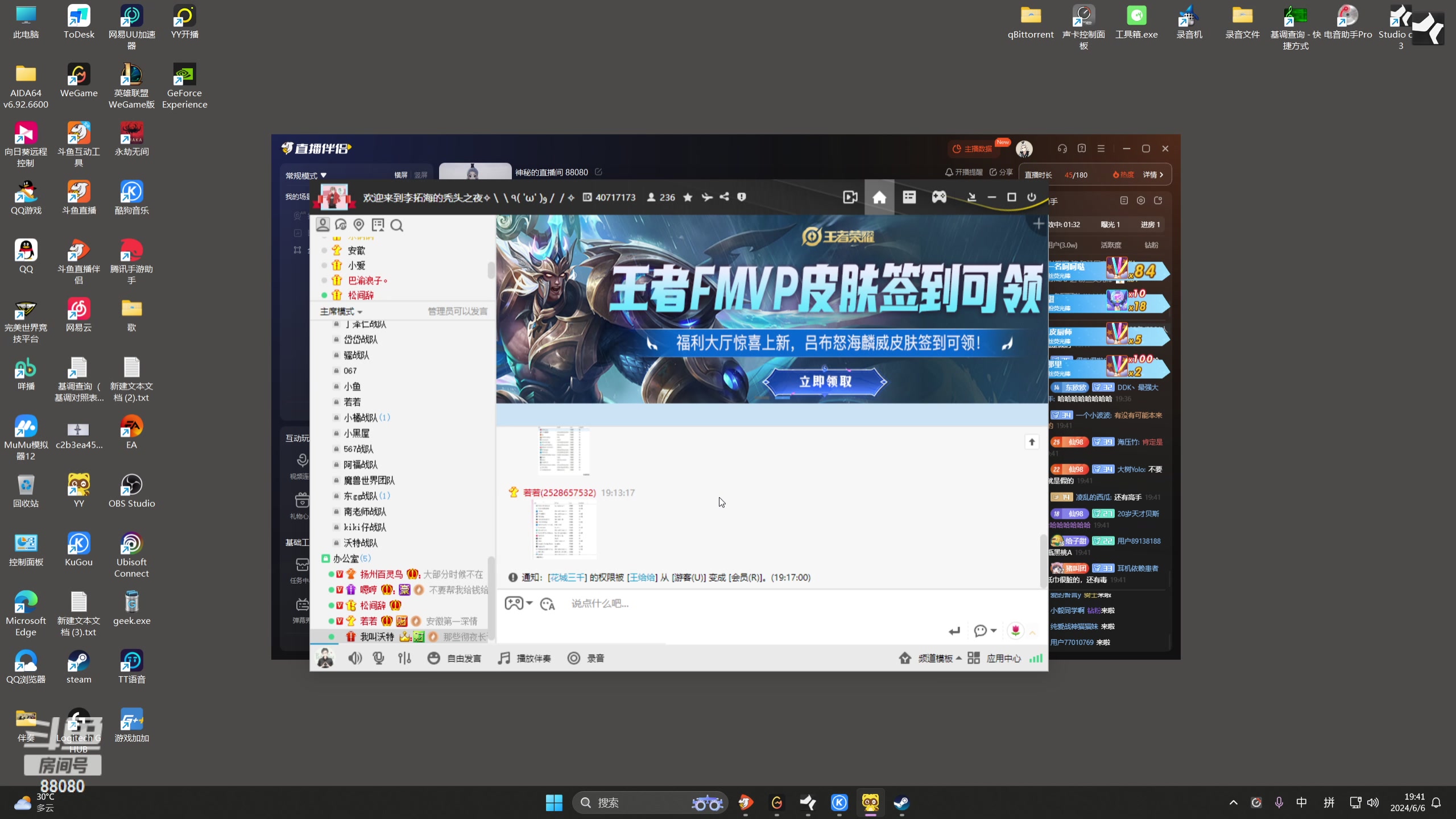
Task: Open the speaker volume slider
Action: 355,658
